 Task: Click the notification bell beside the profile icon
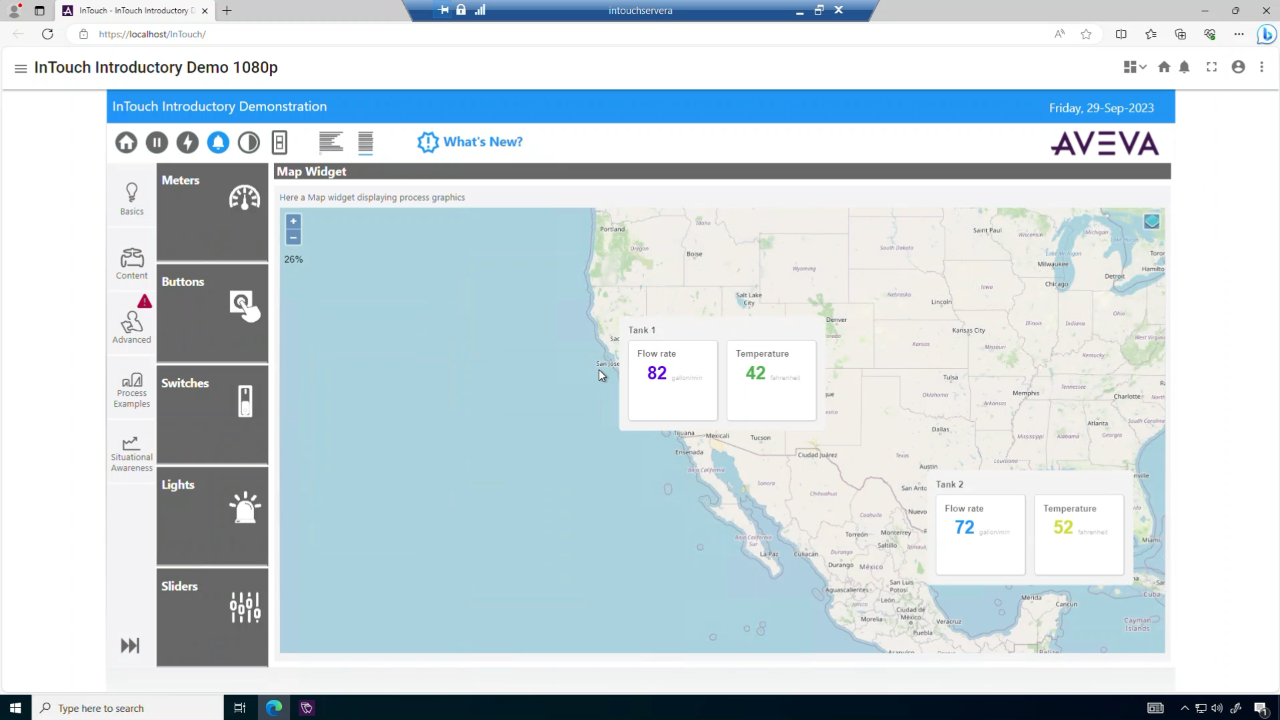pyautogui.click(x=1184, y=67)
